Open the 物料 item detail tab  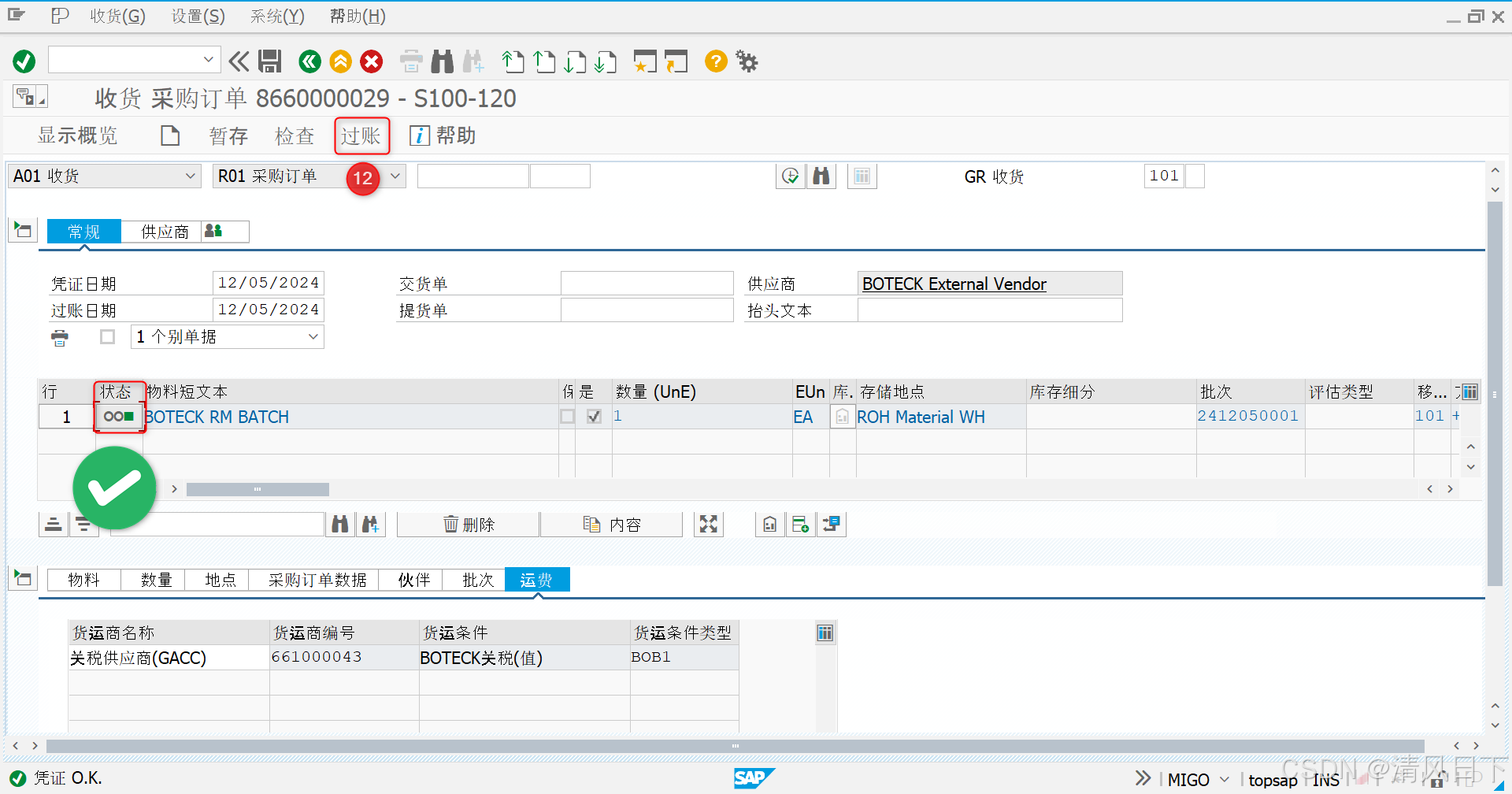coord(84,580)
